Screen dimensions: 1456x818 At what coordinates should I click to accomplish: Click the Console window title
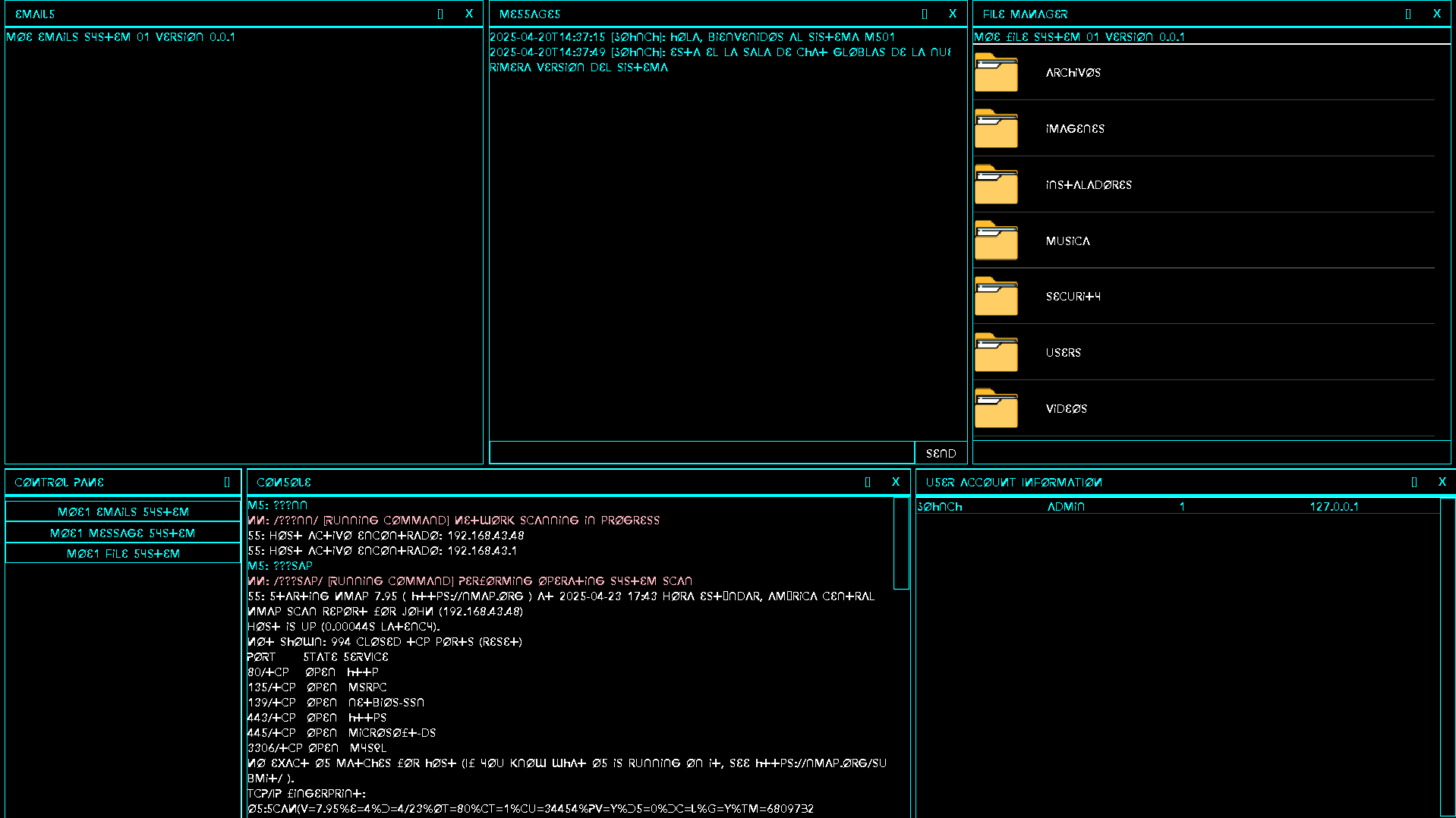284,483
